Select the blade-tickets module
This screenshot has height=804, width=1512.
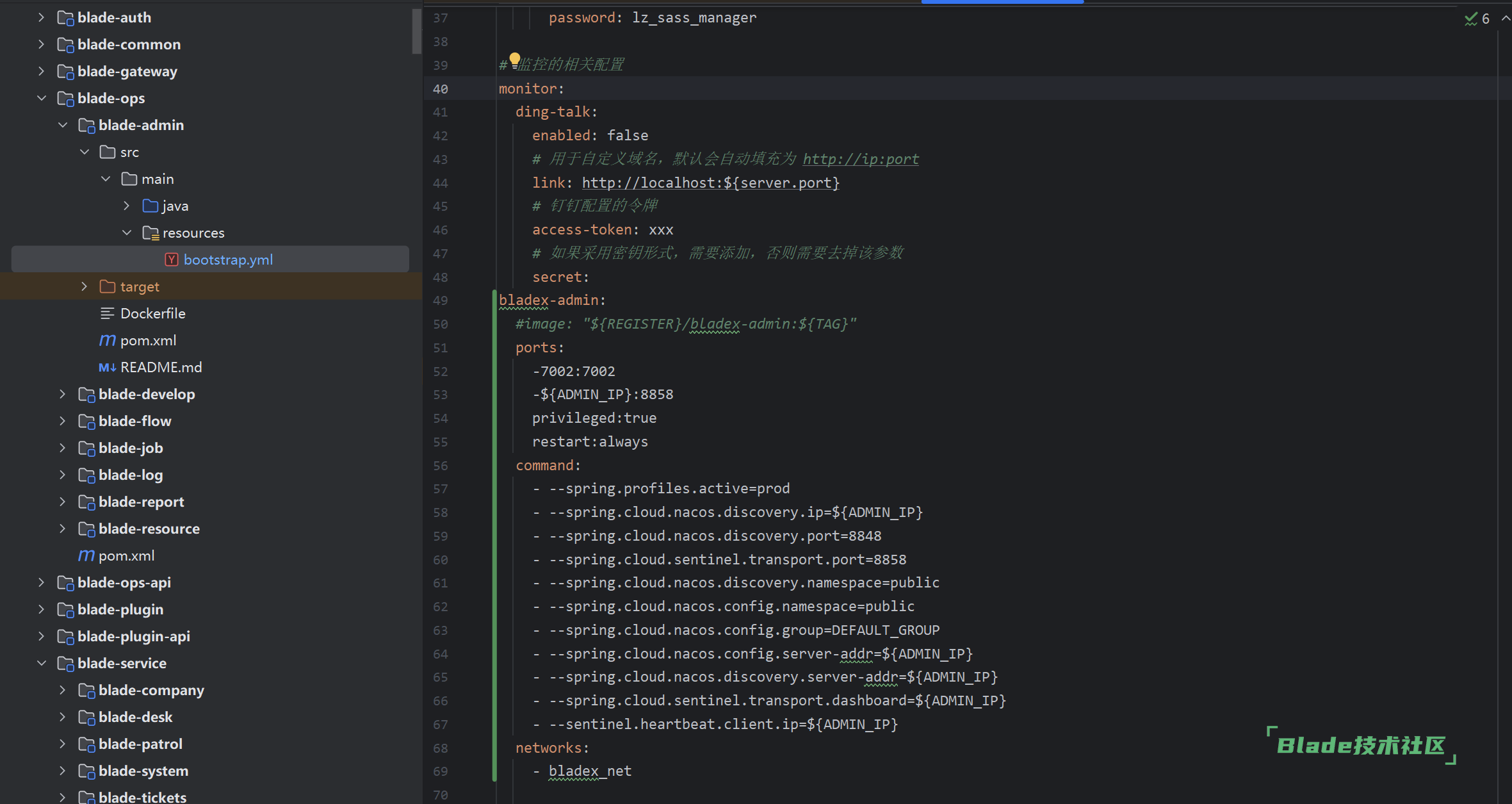coord(142,798)
